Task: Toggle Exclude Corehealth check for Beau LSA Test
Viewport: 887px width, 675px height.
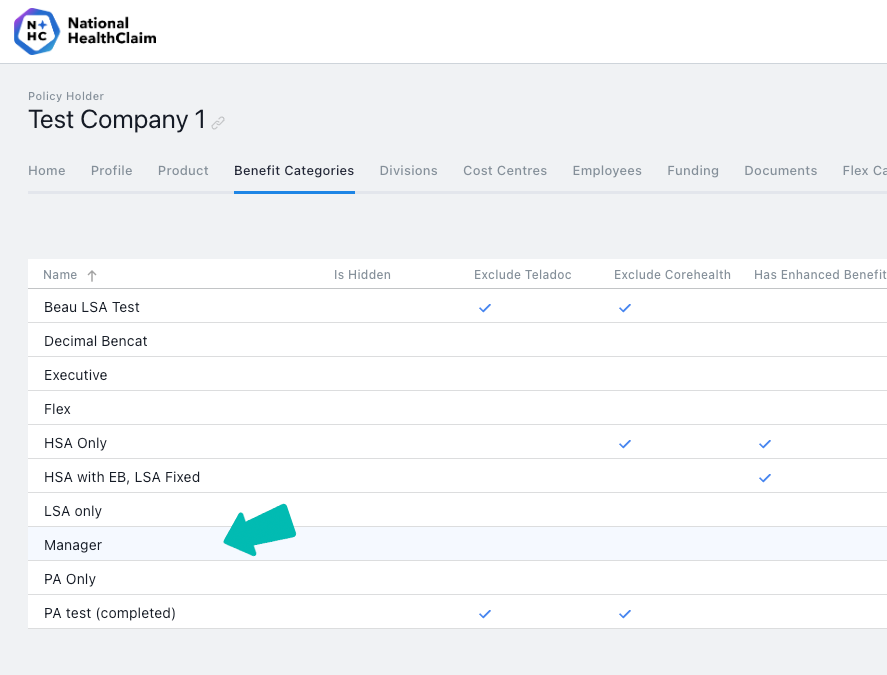Action: click(625, 308)
